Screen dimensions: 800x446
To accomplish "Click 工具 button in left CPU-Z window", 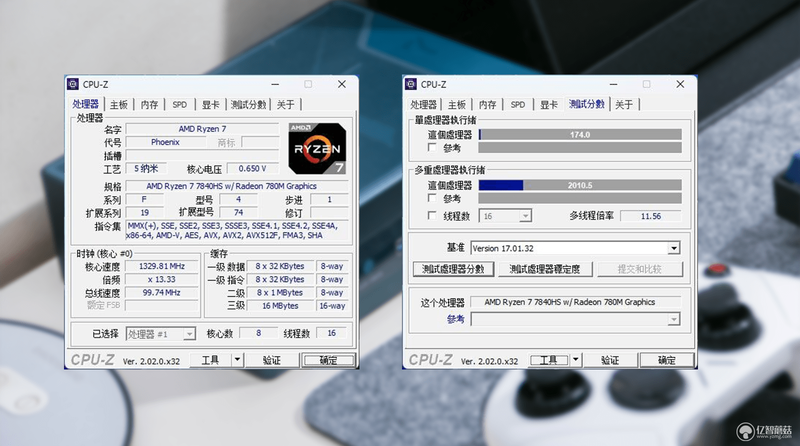I will [210, 360].
